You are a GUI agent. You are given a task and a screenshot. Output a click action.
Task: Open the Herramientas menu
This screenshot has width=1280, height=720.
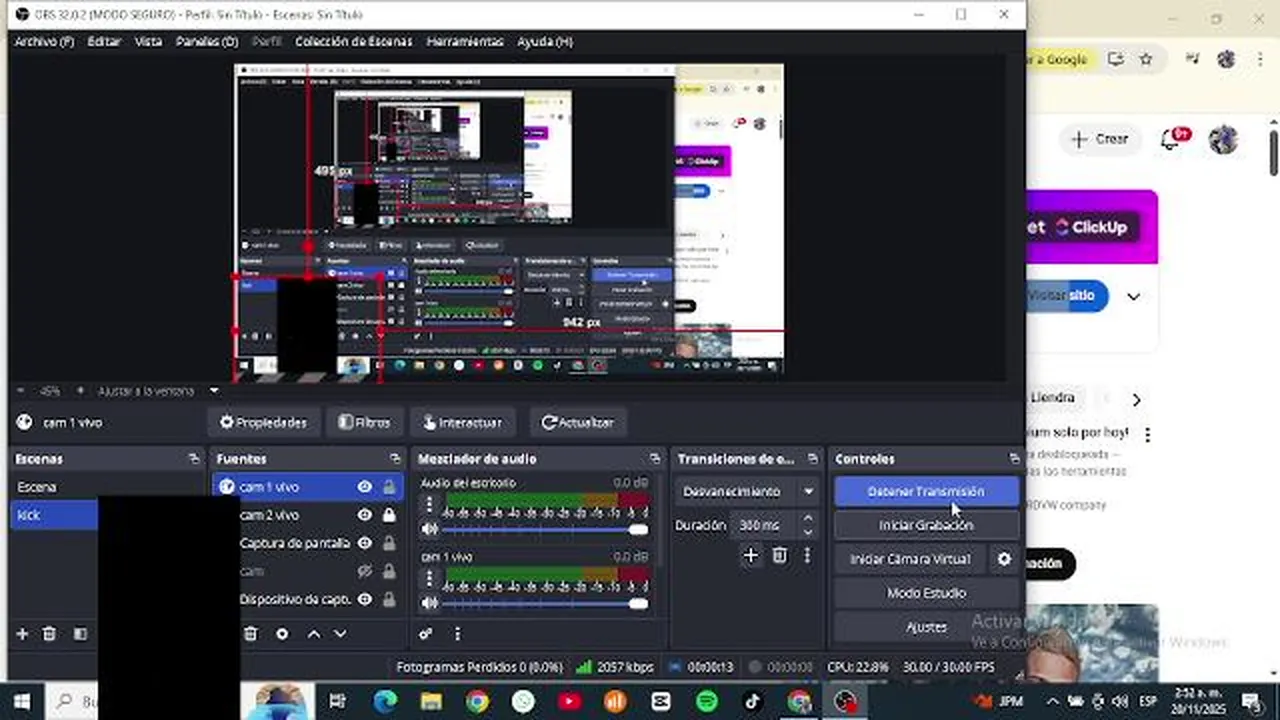465,42
